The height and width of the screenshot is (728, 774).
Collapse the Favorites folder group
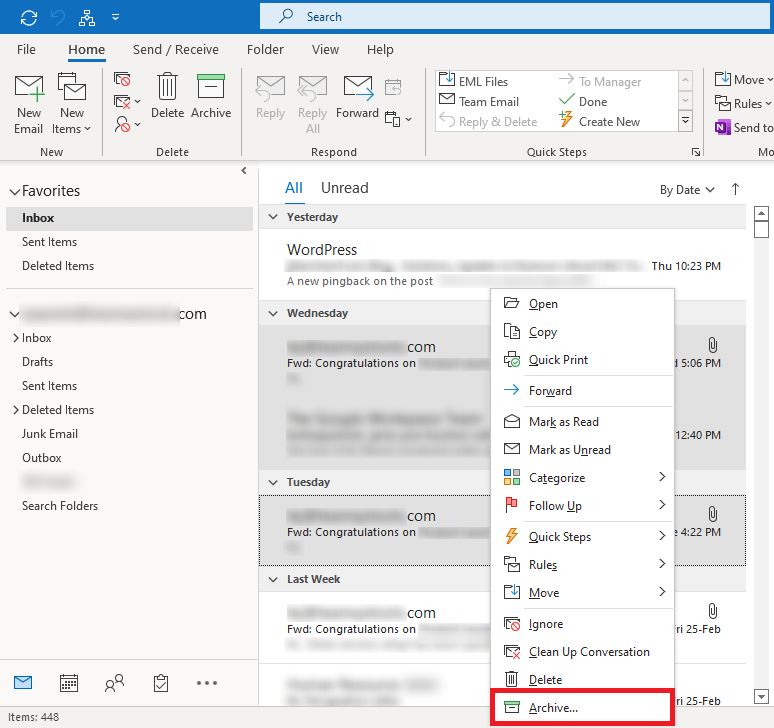point(14,191)
